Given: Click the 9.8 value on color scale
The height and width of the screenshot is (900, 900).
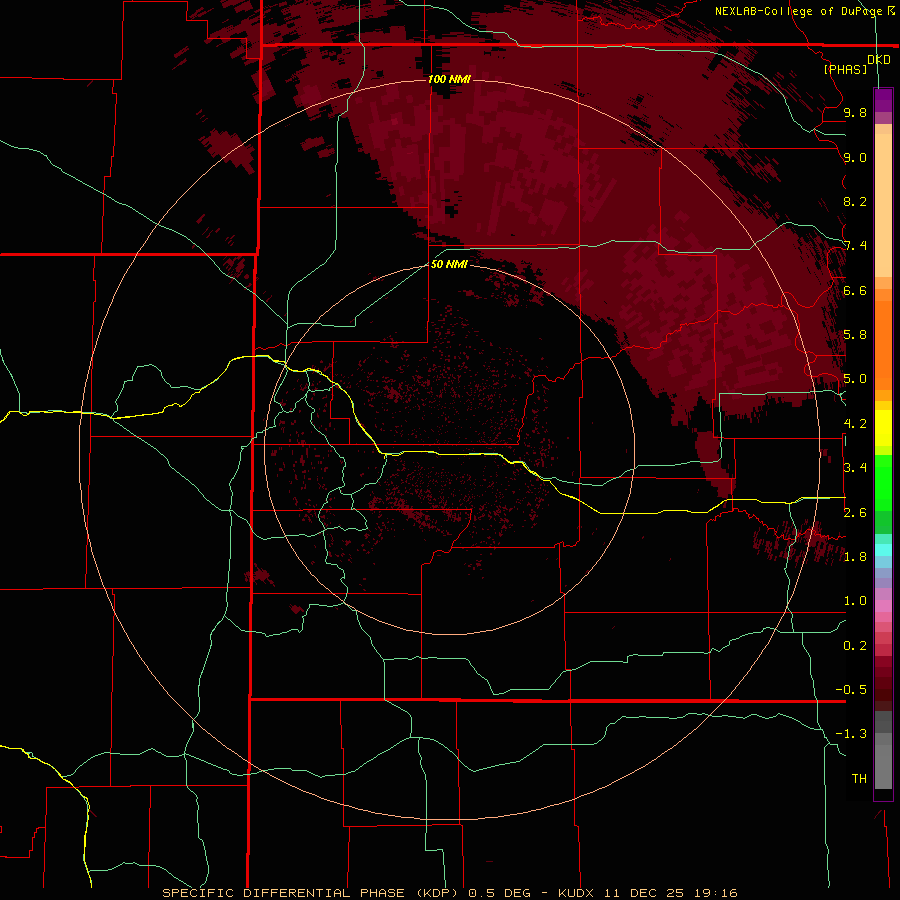Looking at the screenshot, I should coord(855,112).
